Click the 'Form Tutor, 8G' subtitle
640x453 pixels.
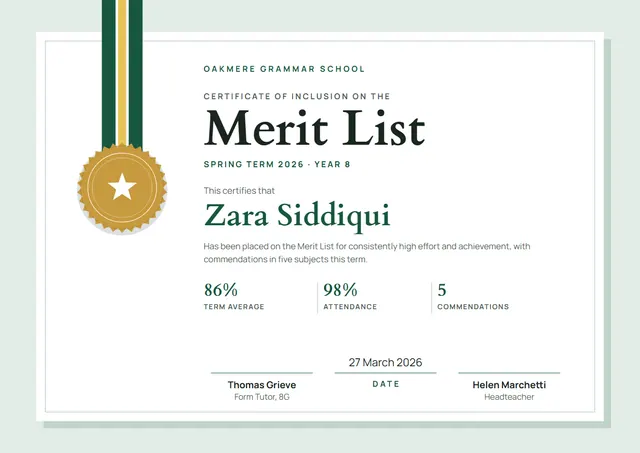tap(262, 397)
